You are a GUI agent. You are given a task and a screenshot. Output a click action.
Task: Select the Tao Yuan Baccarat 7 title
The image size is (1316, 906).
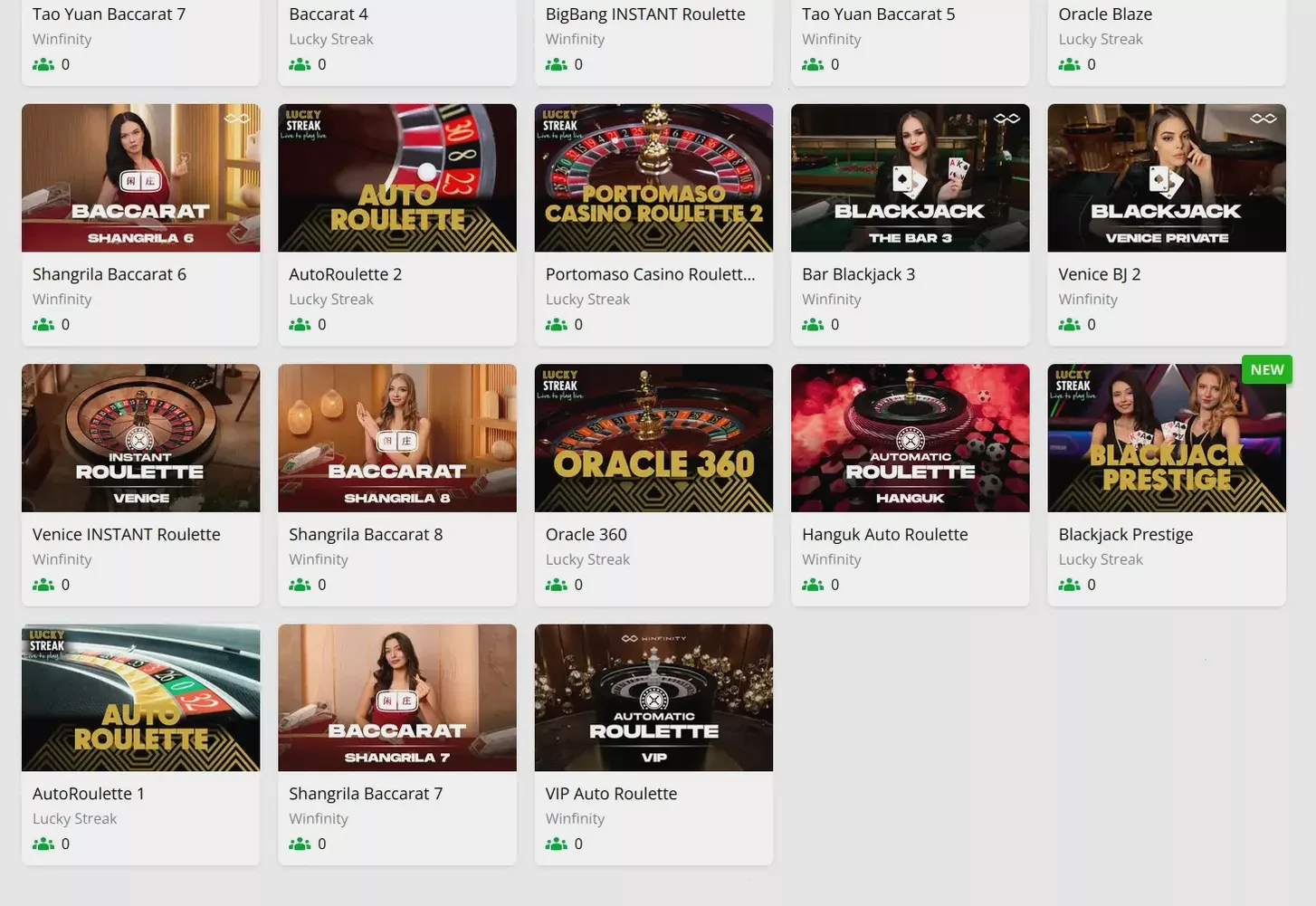click(x=109, y=14)
